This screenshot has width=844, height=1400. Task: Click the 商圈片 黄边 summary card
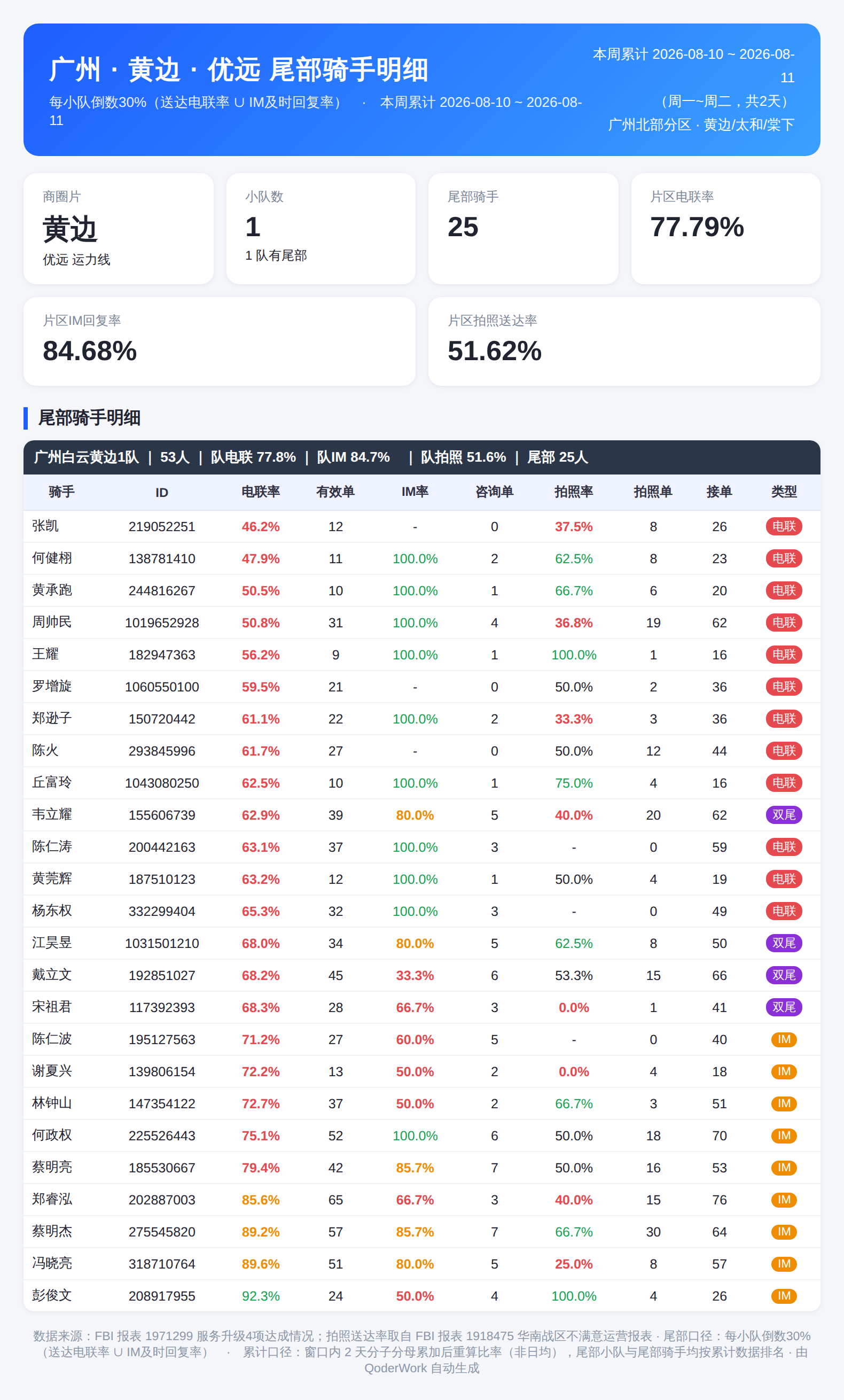pos(118,228)
